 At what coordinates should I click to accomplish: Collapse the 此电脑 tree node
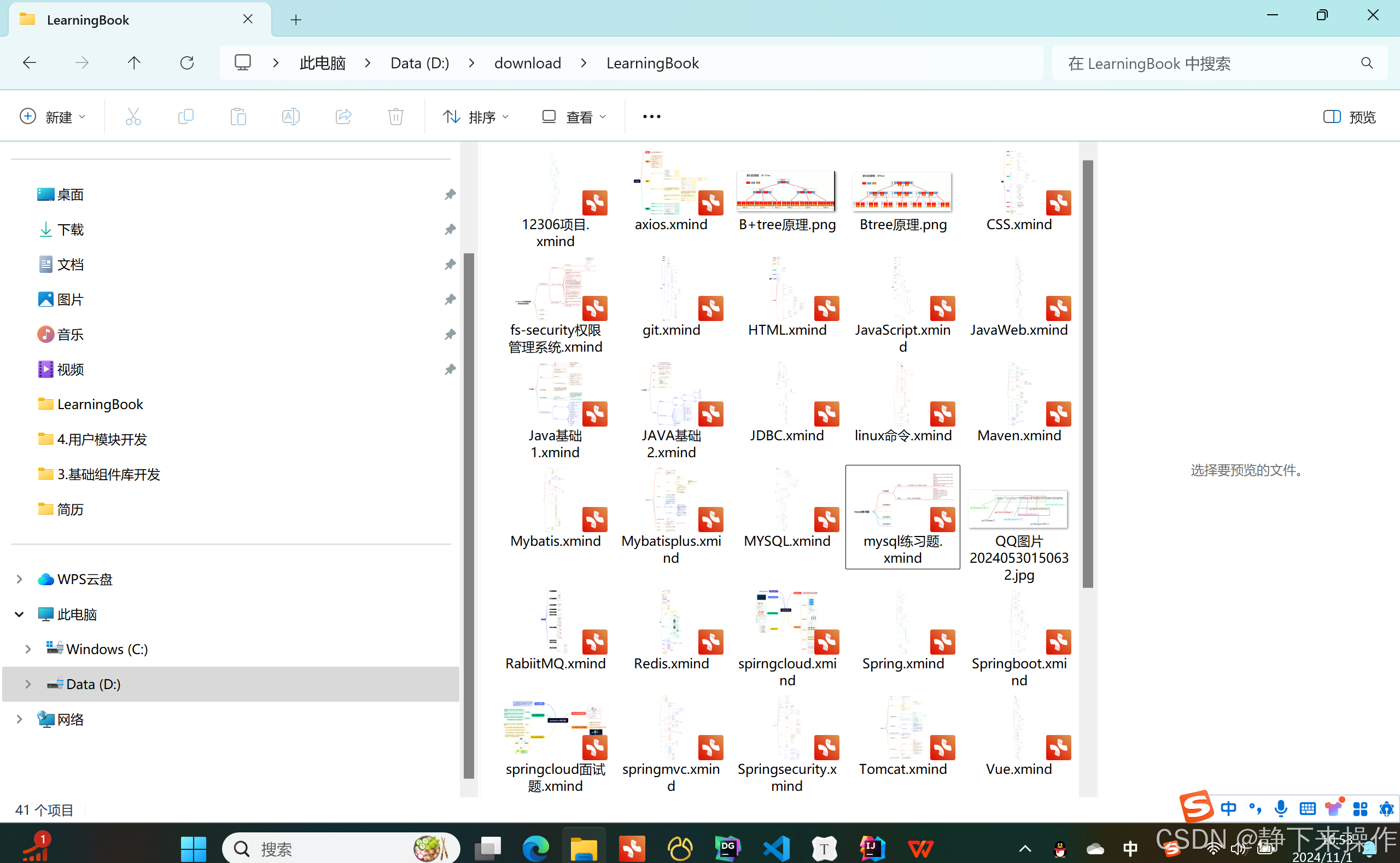[x=19, y=615]
